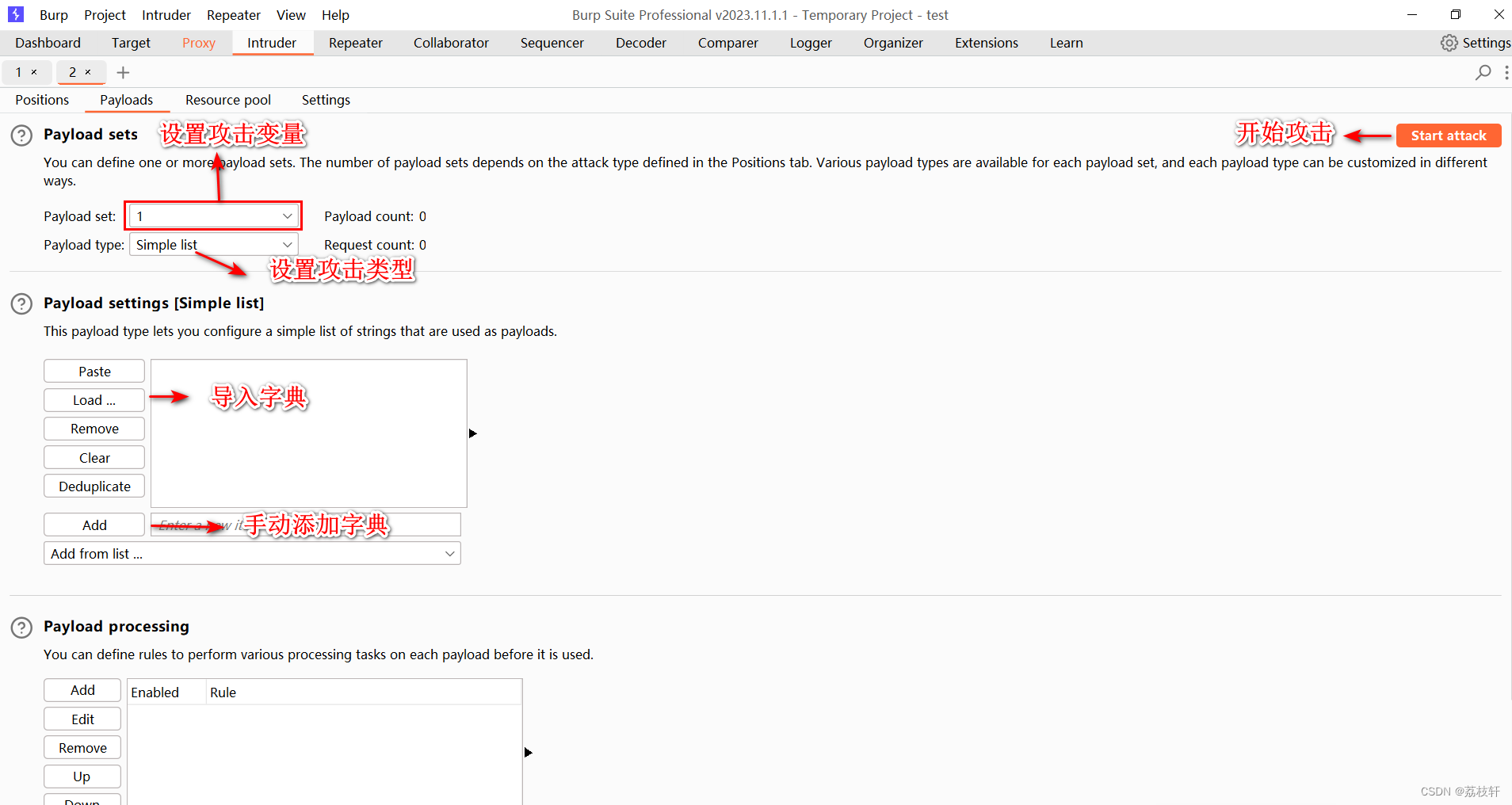The width and height of the screenshot is (1512, 805).
Task: Open the Add from list dropdown
Action: pyautogui.click(x=252, y=554)
